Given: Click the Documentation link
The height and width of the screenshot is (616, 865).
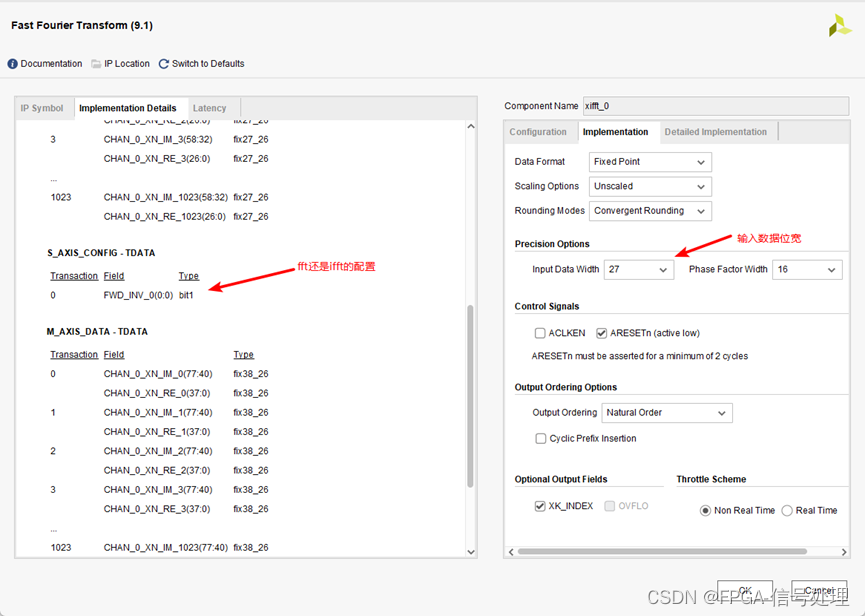Looking at the screenshot, I should coord(51,64).
